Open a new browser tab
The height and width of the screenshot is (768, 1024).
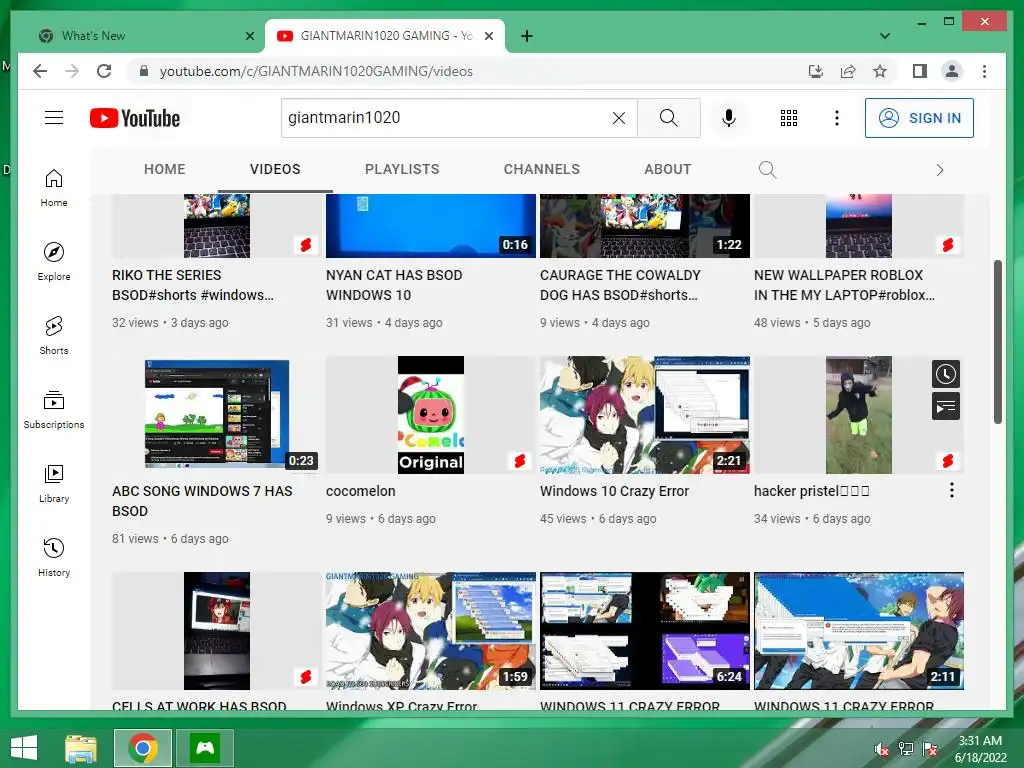pos(526,36)
